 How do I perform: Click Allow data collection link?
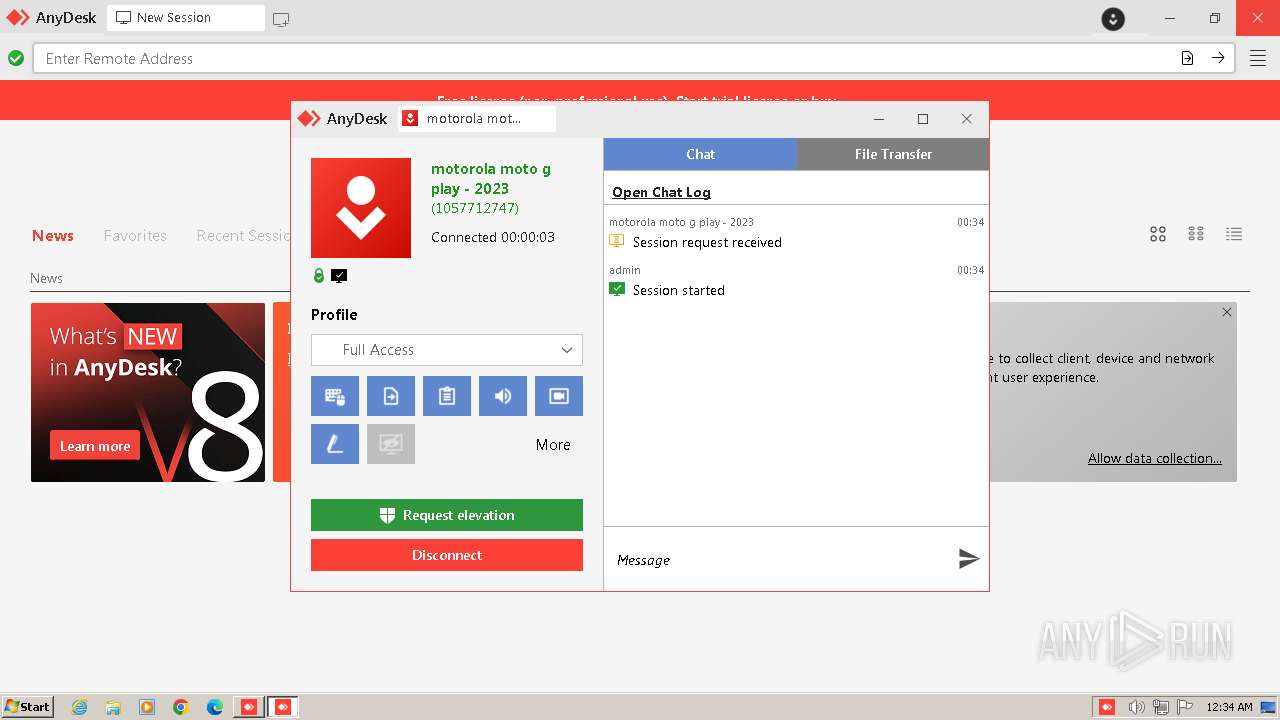pos(1155,458)
